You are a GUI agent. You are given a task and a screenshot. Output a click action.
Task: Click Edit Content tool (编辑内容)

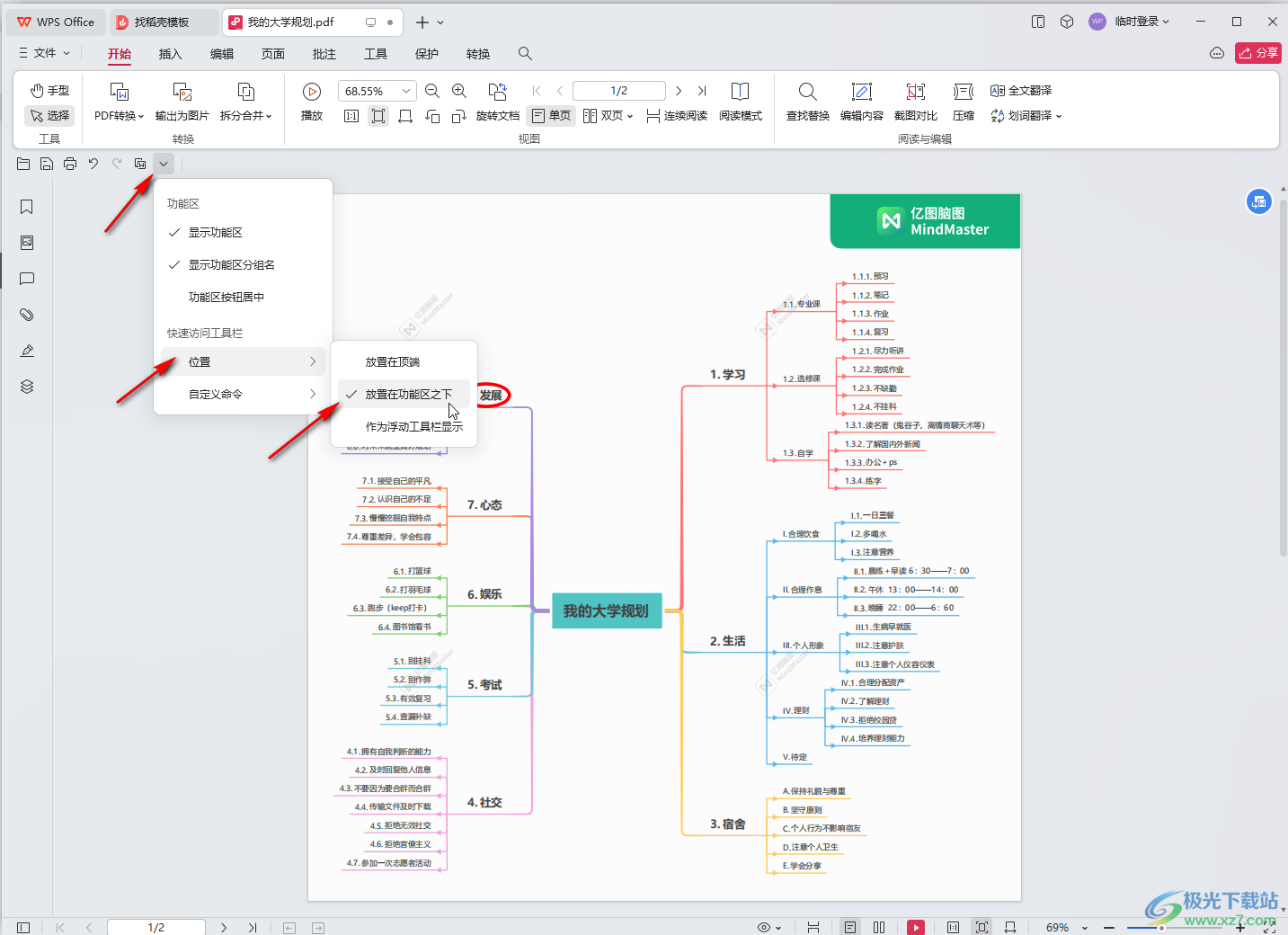pos(862,101)
